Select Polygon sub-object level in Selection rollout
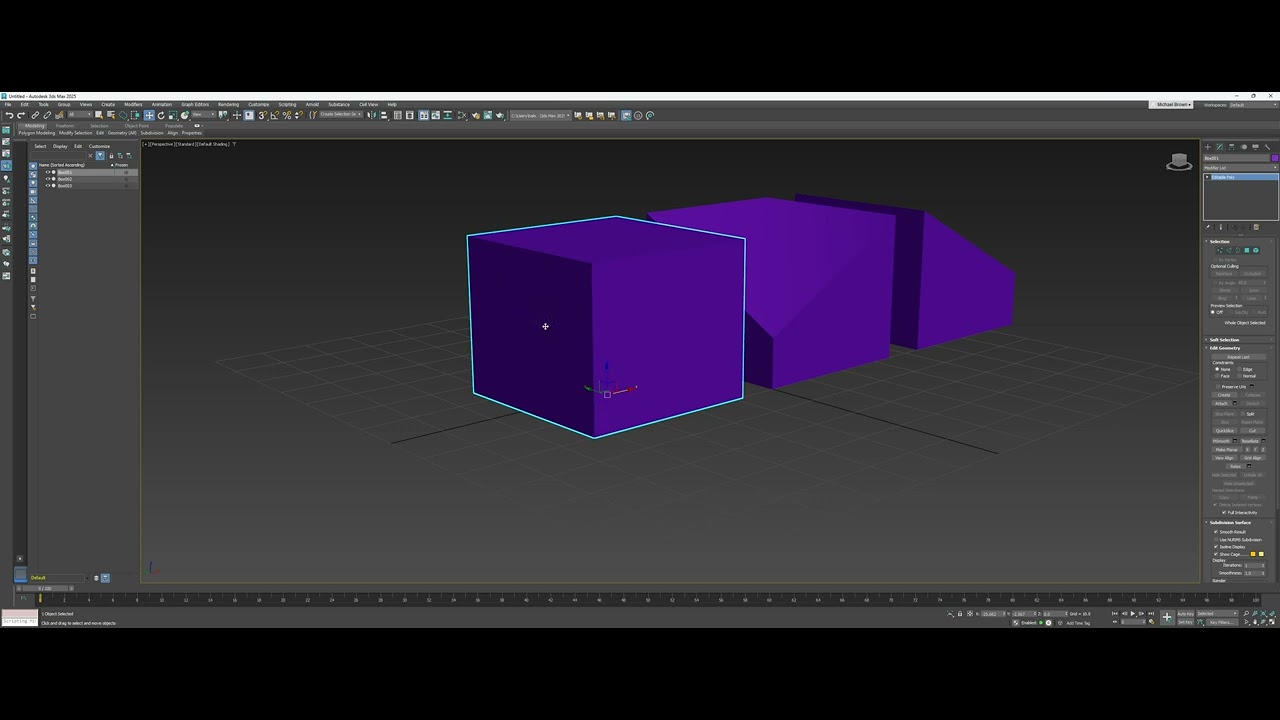 pyautogui.click(x=1247, y=250)
